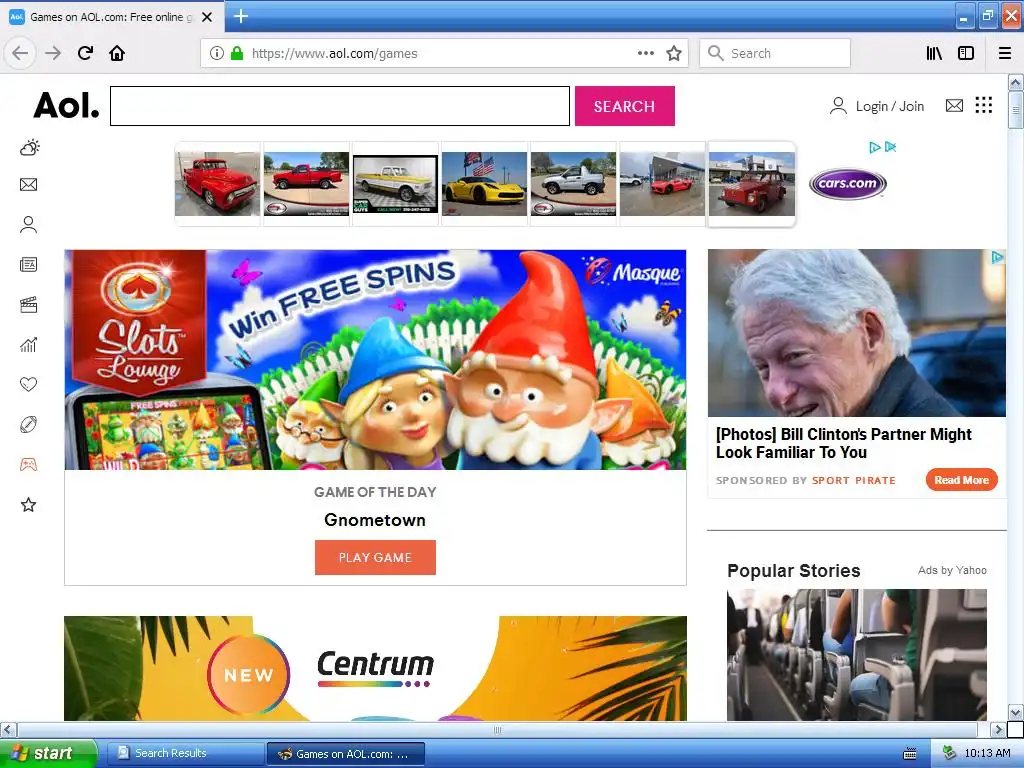The image size is (1024, 768).
Task: Click the PLAY GAME button
Action: click(x=376, y=557)
